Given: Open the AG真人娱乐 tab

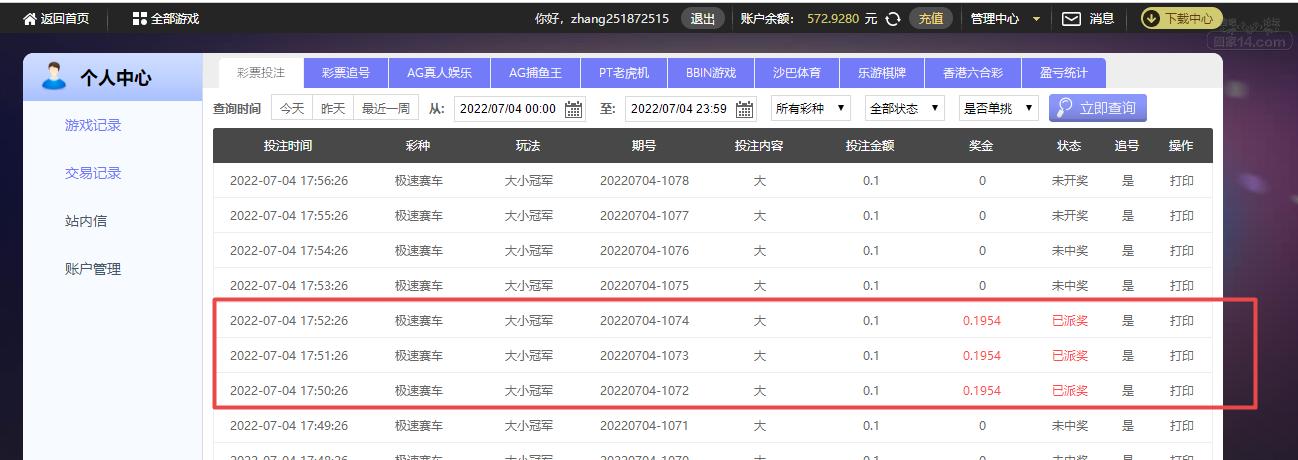Looking at the screenshot, I should pos(439,73).
